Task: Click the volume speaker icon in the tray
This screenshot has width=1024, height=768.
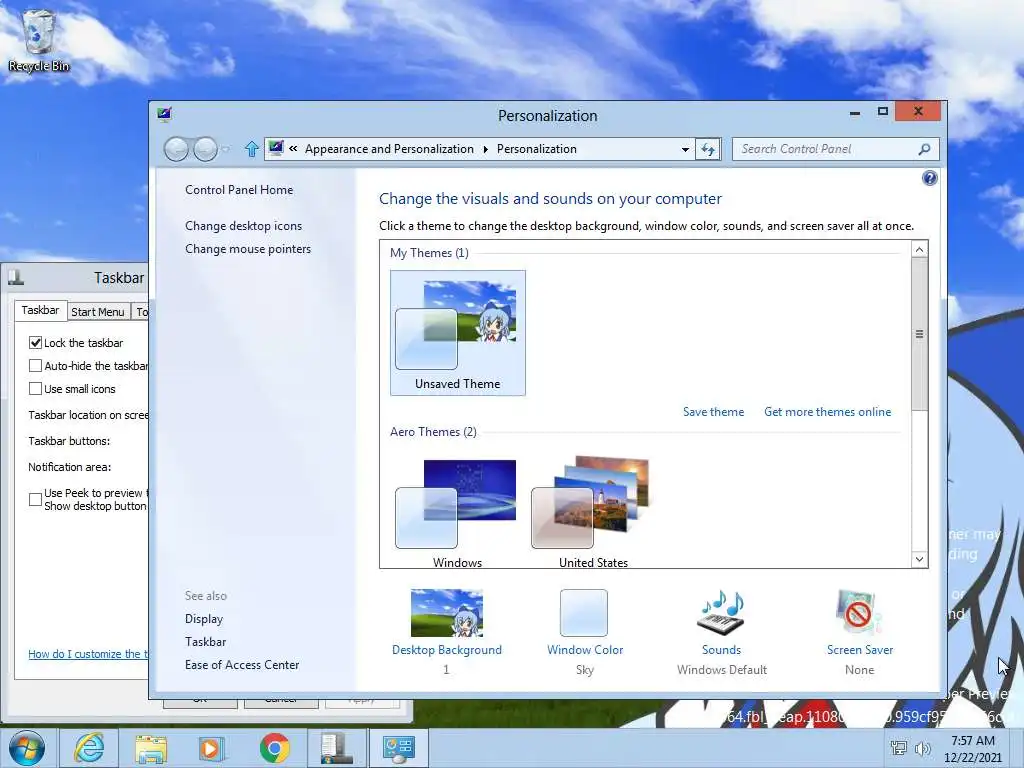Action: tap(923, 748)
